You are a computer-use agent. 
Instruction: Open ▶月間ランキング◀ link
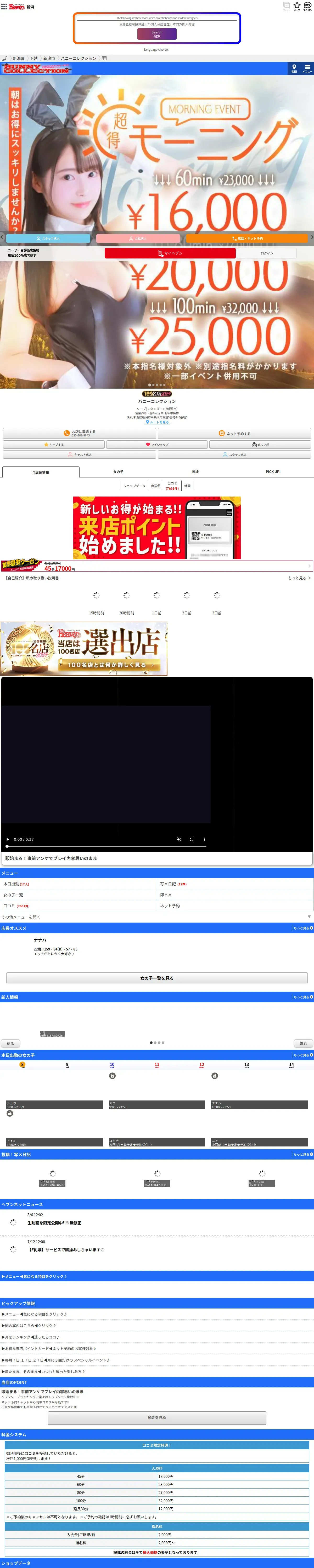pyautogui.click(x=31, y=1337)
